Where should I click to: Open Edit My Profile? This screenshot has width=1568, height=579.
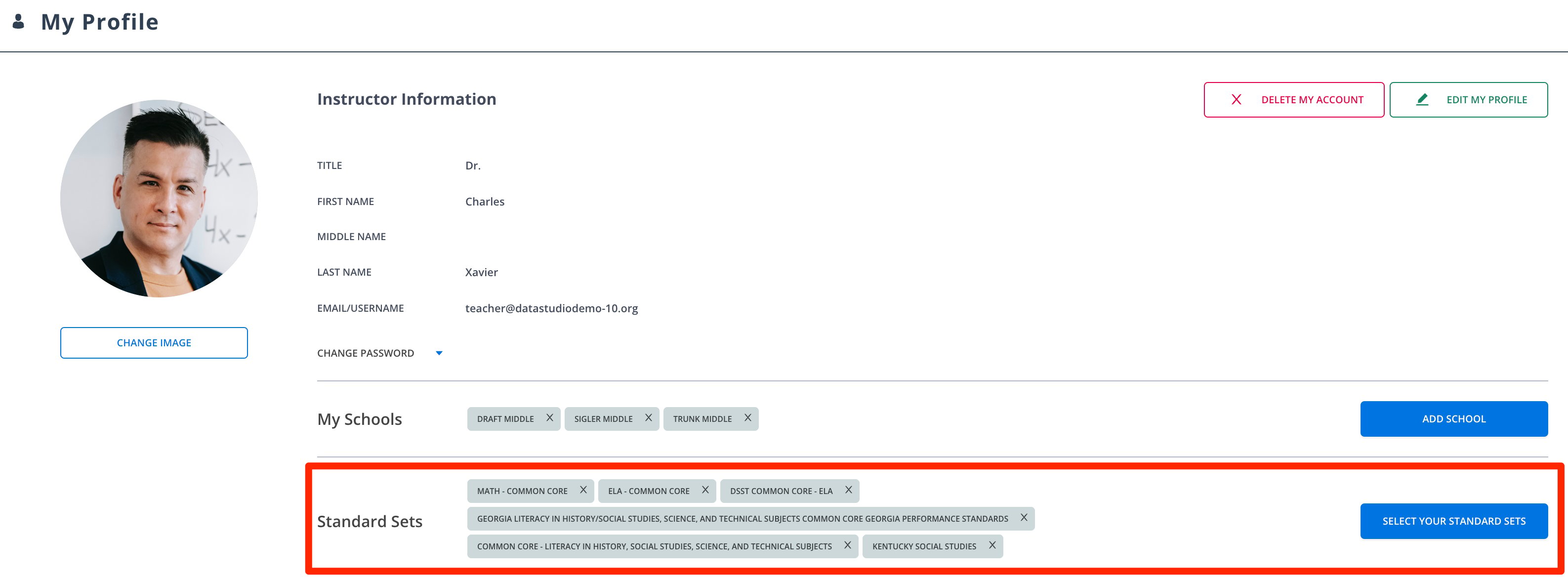[x=1468, y=100]
